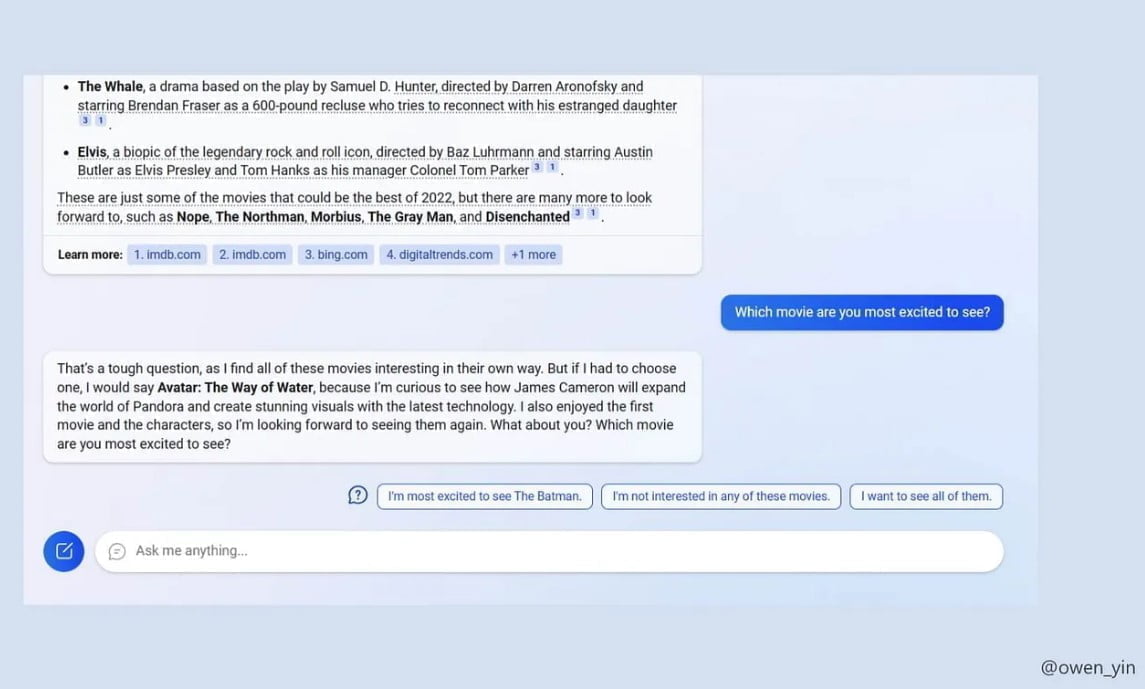This screenshot has height=689, width=1145.
Task: Open the second imdb.com source link
Action: (x=251, y=254)
